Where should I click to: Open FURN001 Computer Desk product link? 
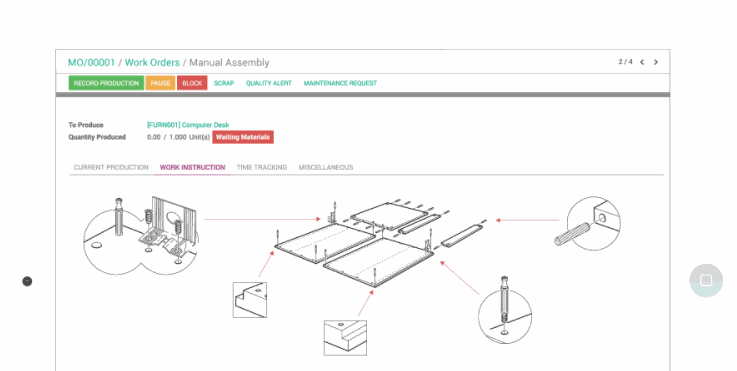(x=188, y=125)
